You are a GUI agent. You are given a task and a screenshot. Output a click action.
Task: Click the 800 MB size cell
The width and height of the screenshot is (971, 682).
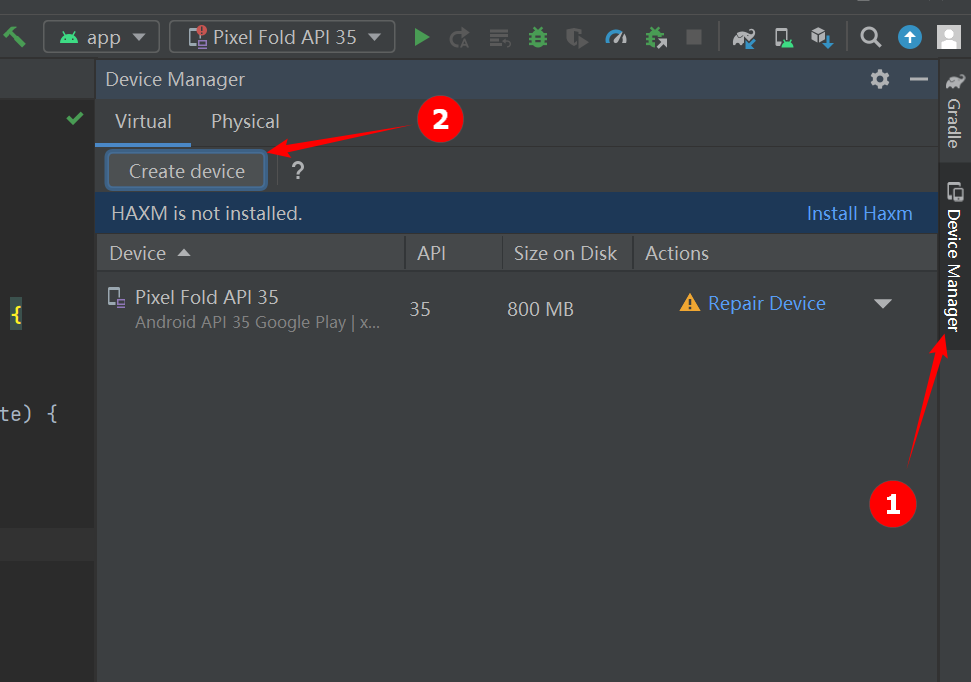tap(540, 309)
